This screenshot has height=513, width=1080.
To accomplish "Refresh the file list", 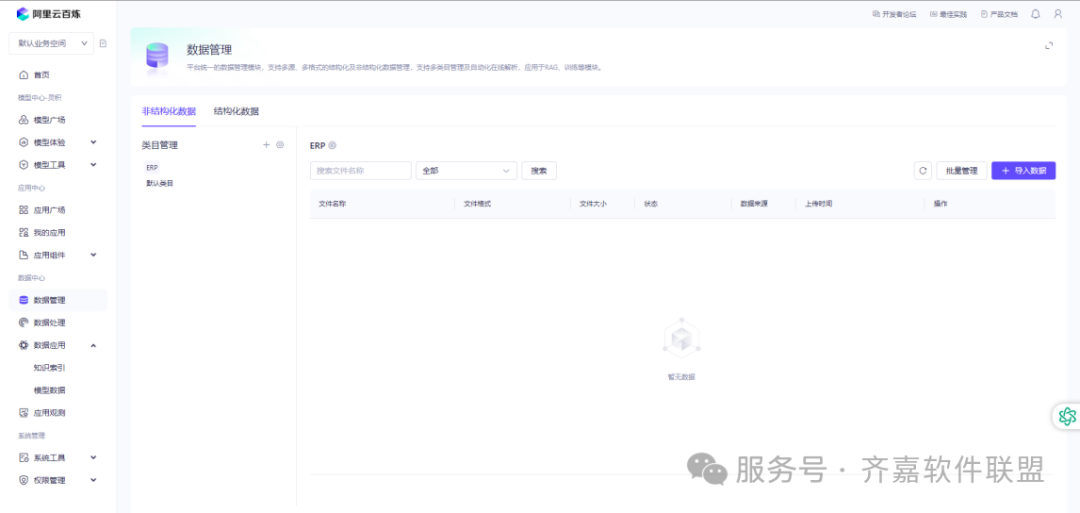I will (923, 171).
